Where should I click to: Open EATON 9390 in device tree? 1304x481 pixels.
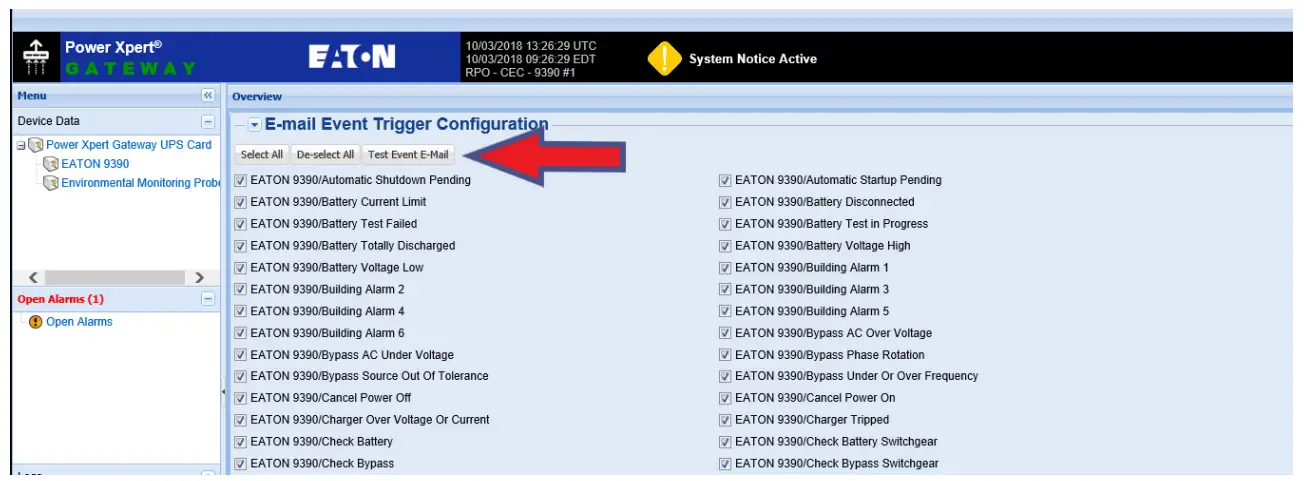(95, 164)
